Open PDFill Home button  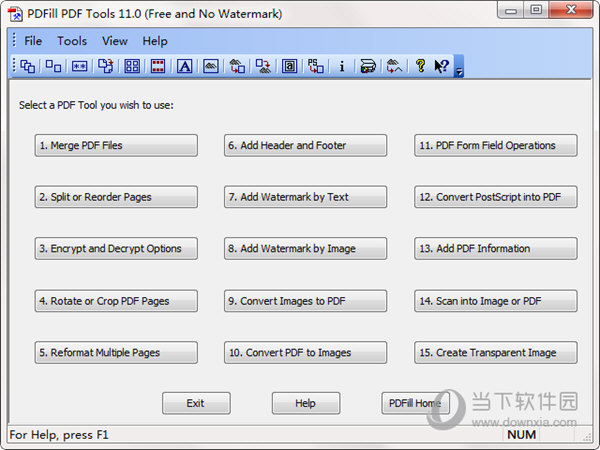pyautogui.click(x=416, y=403)
